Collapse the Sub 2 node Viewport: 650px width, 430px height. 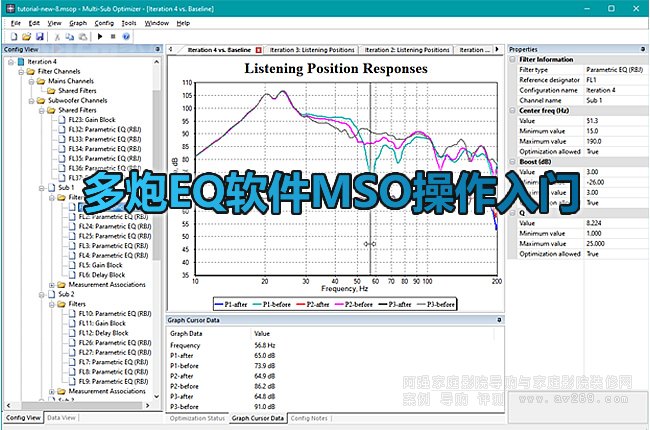point(41,294)
